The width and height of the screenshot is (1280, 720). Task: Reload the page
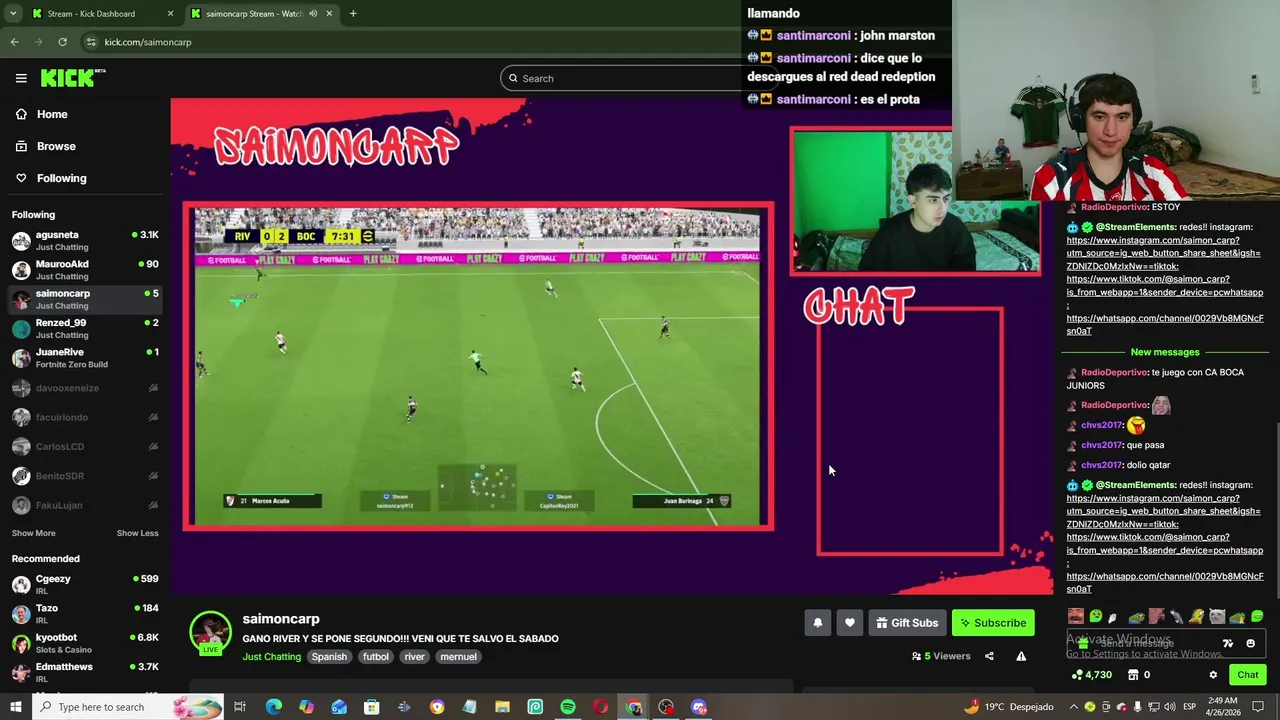click(62, 42)
